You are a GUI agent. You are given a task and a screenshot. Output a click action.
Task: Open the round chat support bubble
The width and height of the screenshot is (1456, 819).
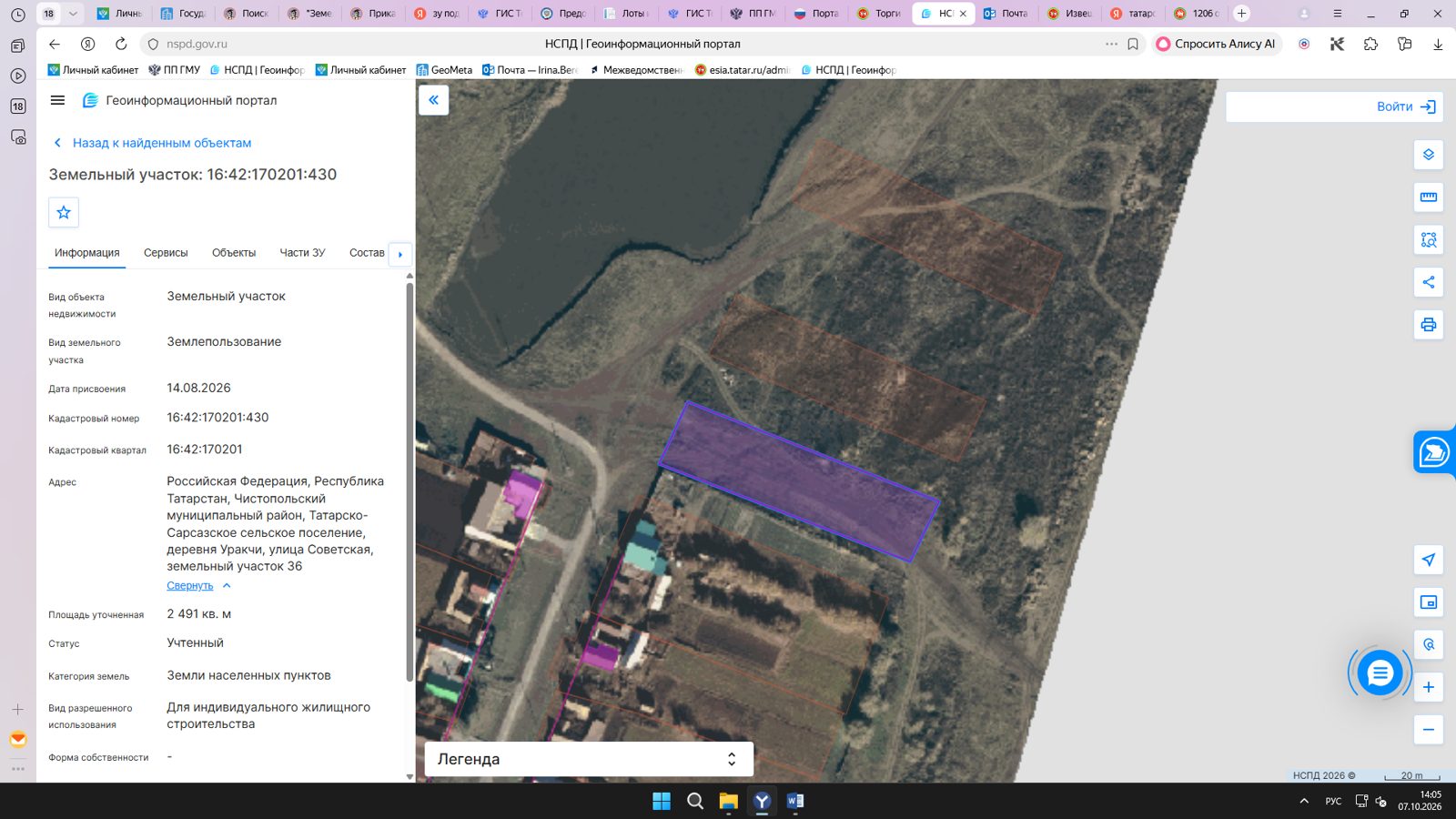(x=1380, y=673)
